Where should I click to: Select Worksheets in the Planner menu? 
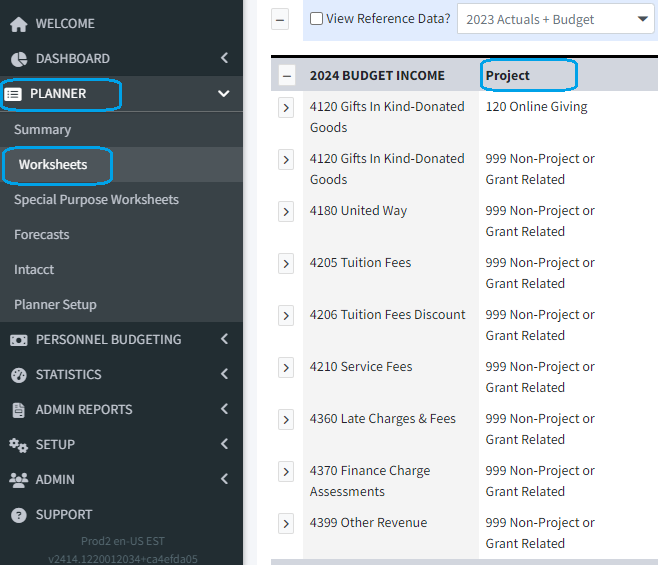53,165
